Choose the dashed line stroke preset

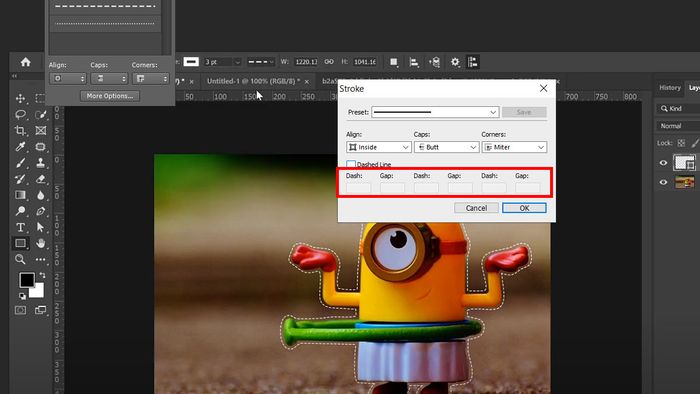(105, 7)
